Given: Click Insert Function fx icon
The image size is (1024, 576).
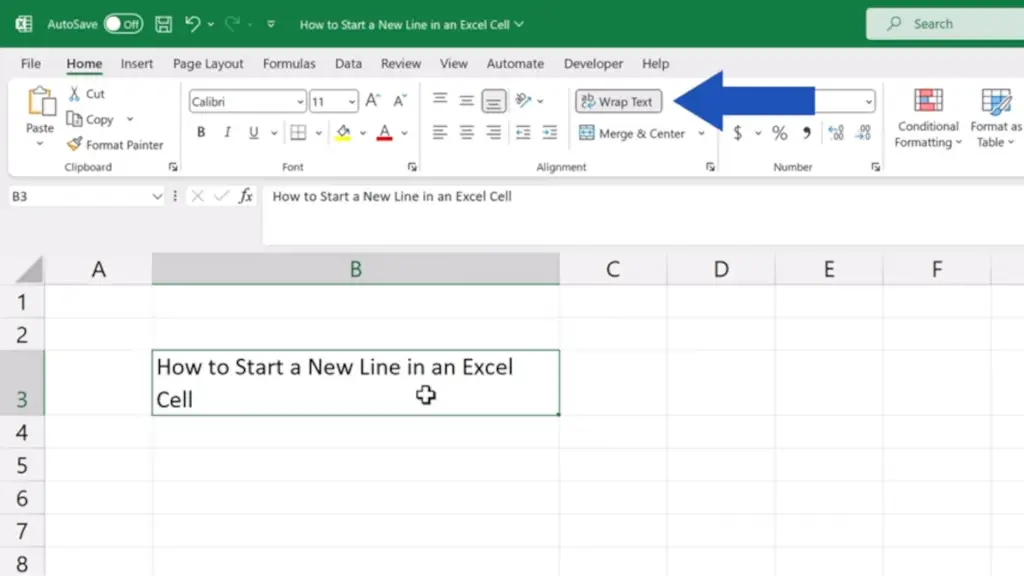Looking at the screenshot, I should pos(246,196).
